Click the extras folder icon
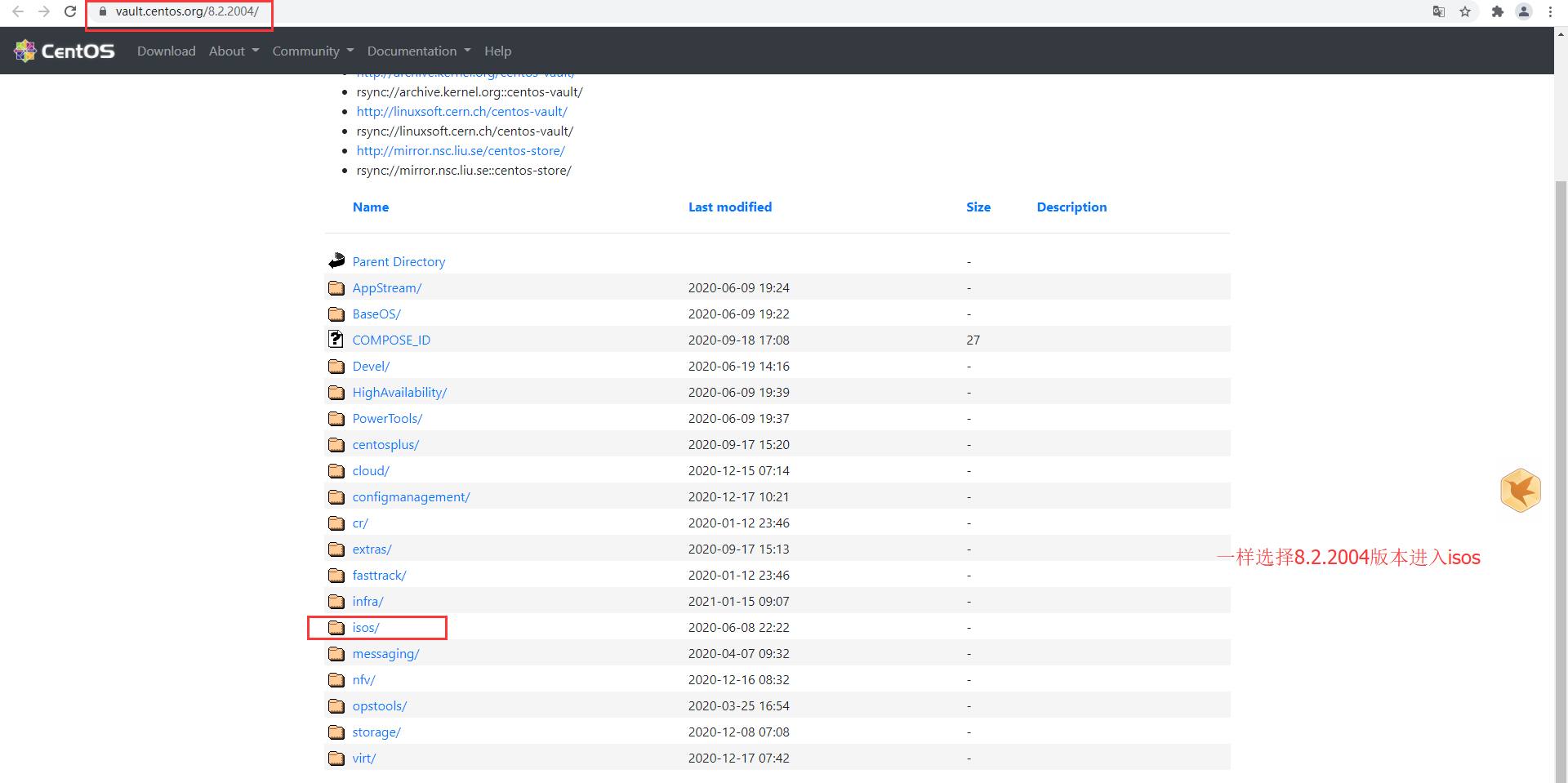Viewport: 1568px width, 783px height. coord(336,549)
